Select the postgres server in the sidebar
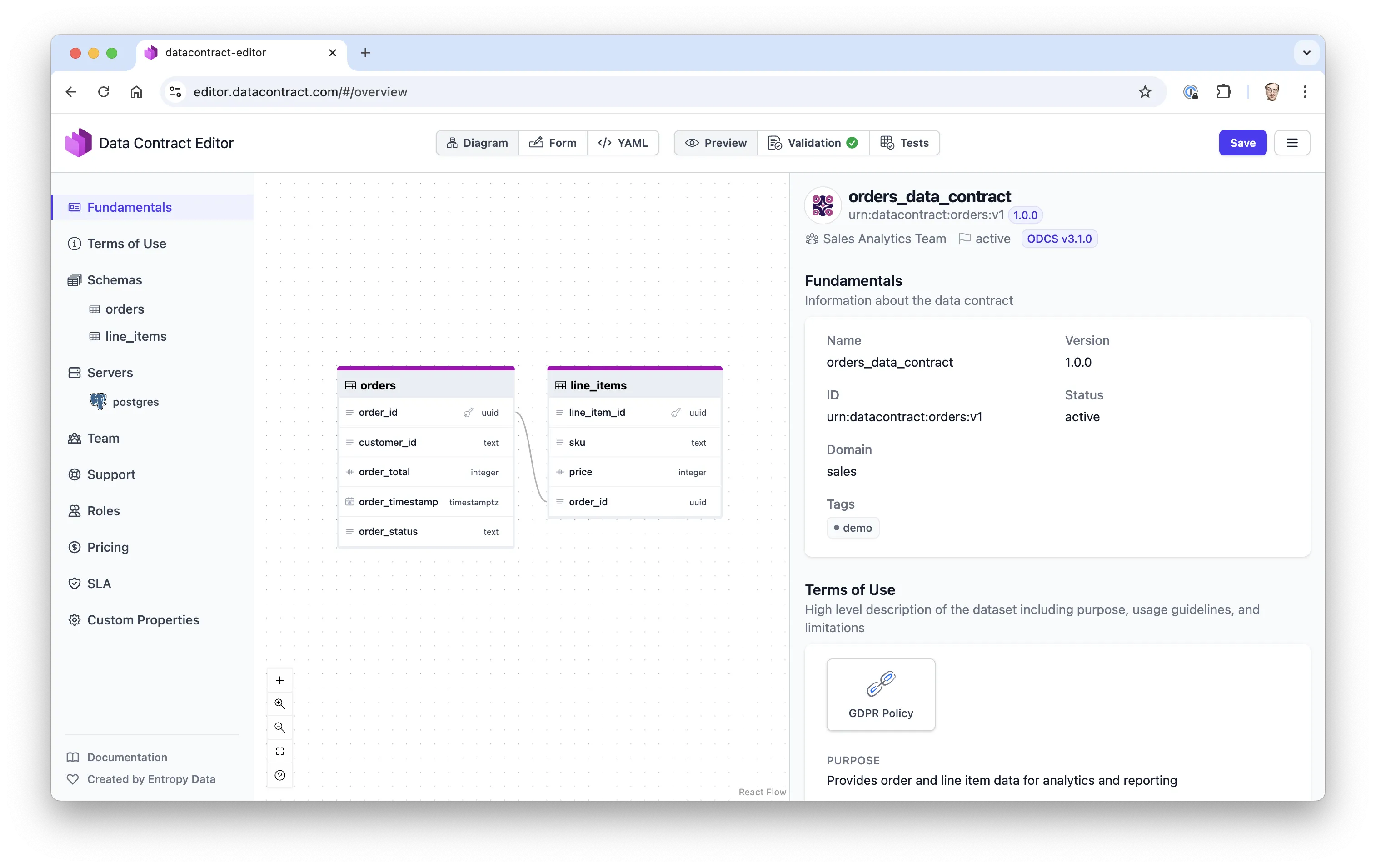This screenshot has width=1376, height=868. point(136,401)
